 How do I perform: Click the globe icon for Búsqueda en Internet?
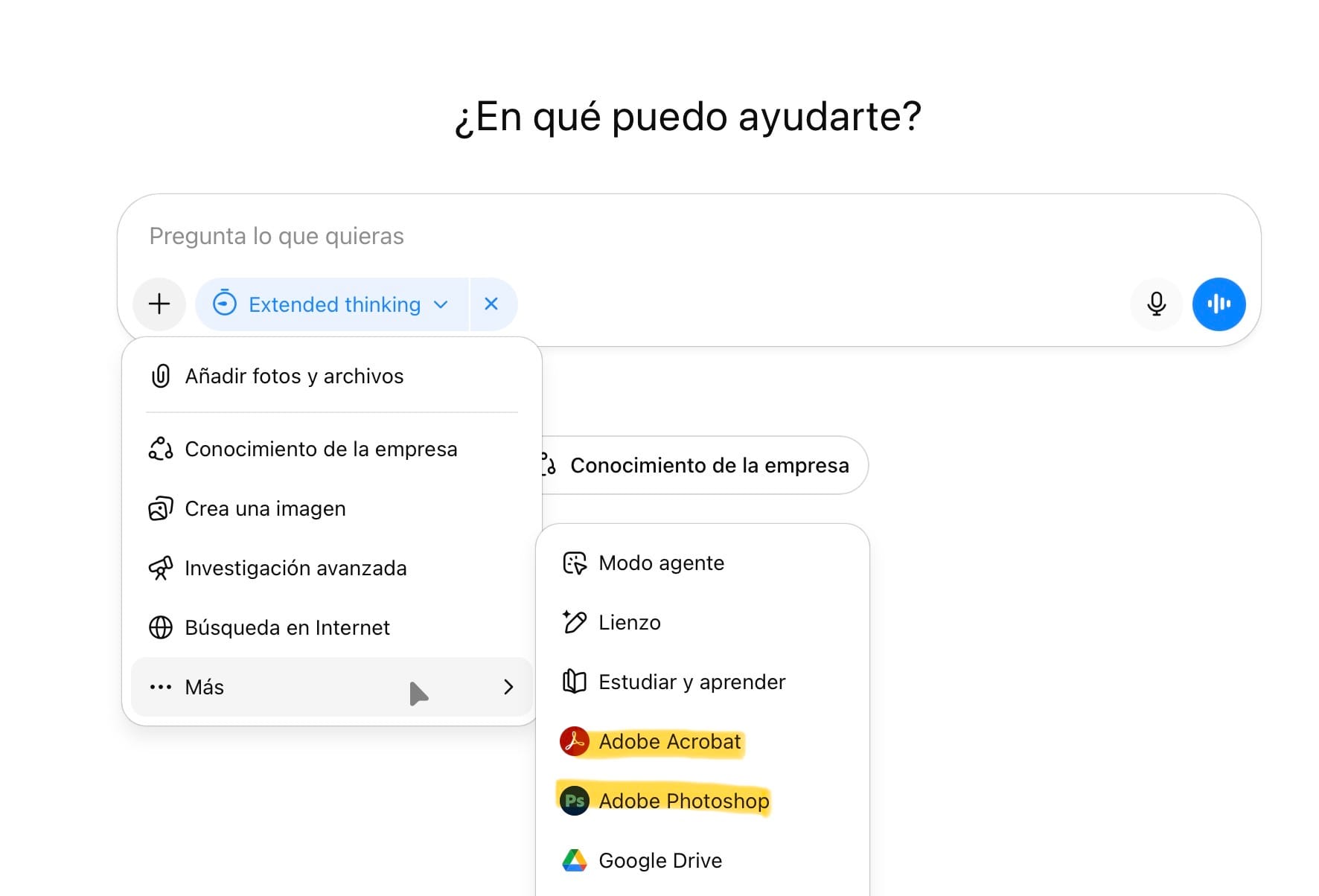pyautogui.click(x=161, y=627)
